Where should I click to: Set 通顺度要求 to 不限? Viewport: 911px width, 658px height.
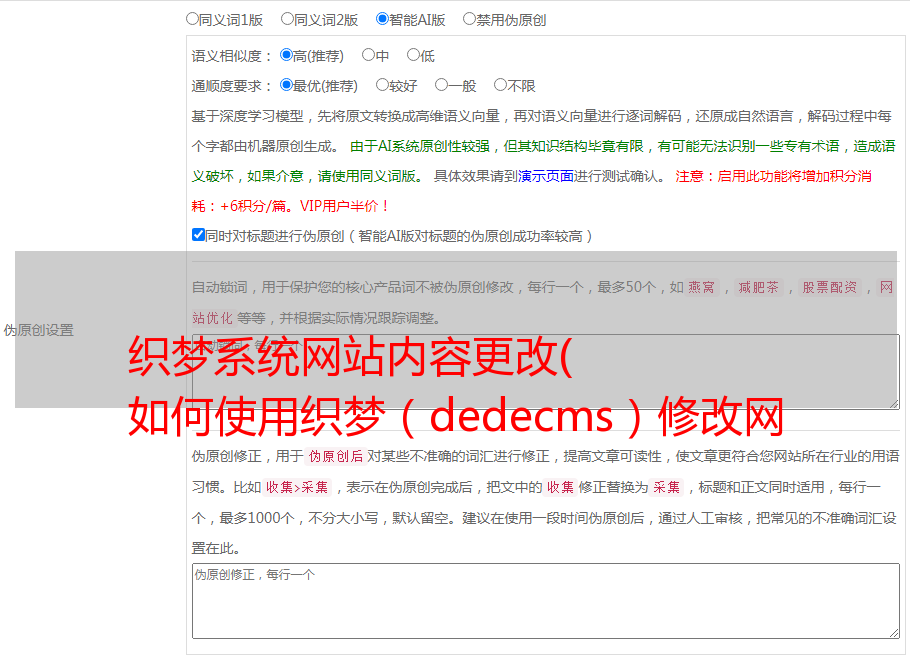click(500, 85)
